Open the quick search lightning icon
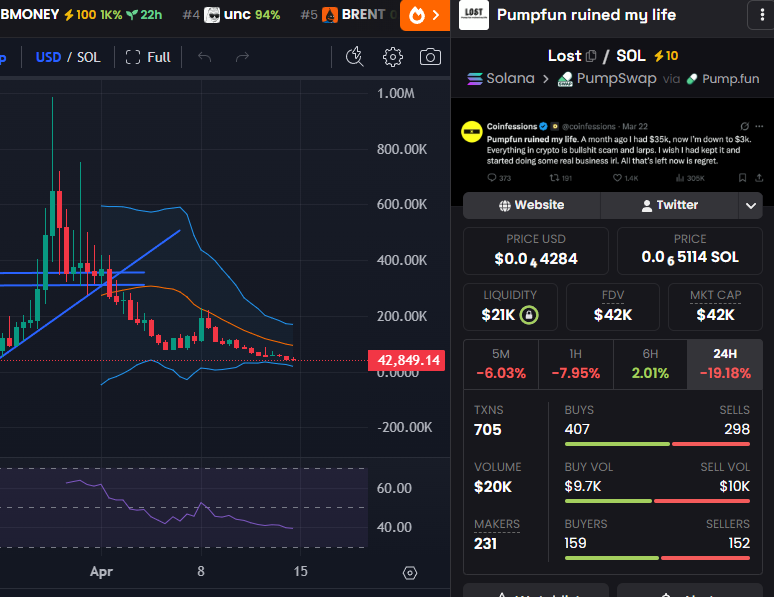Image resolution: width=774 pixels, height=597 pixels. [x=354, y=57]
